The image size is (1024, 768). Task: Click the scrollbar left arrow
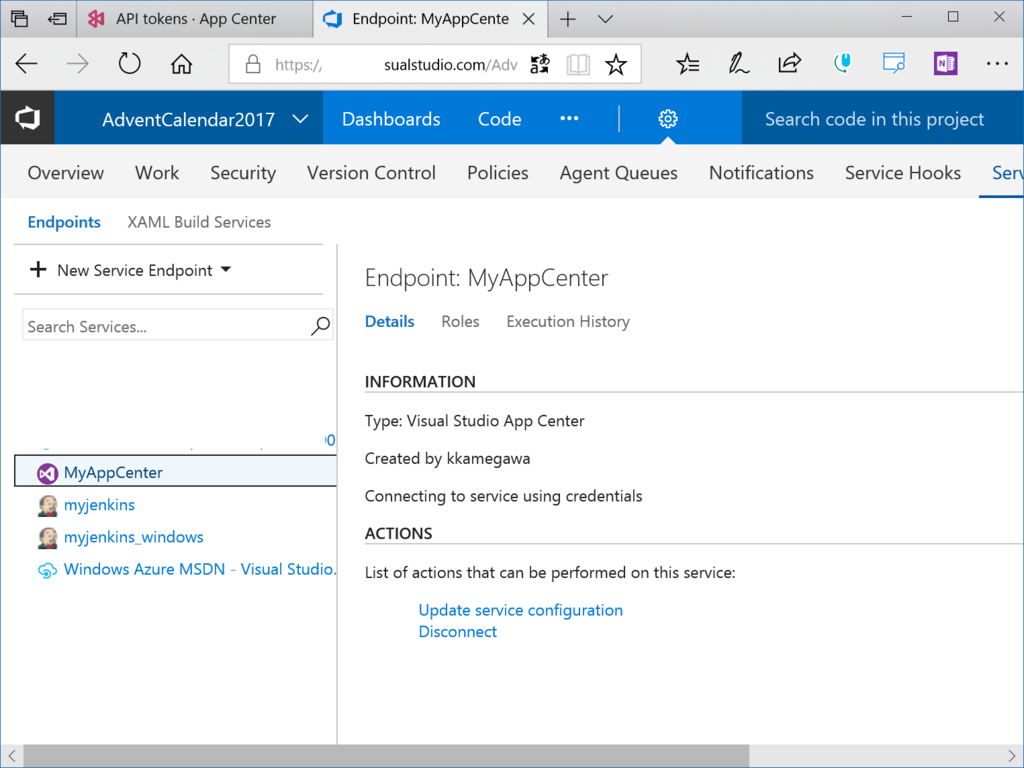click(12, 756)
